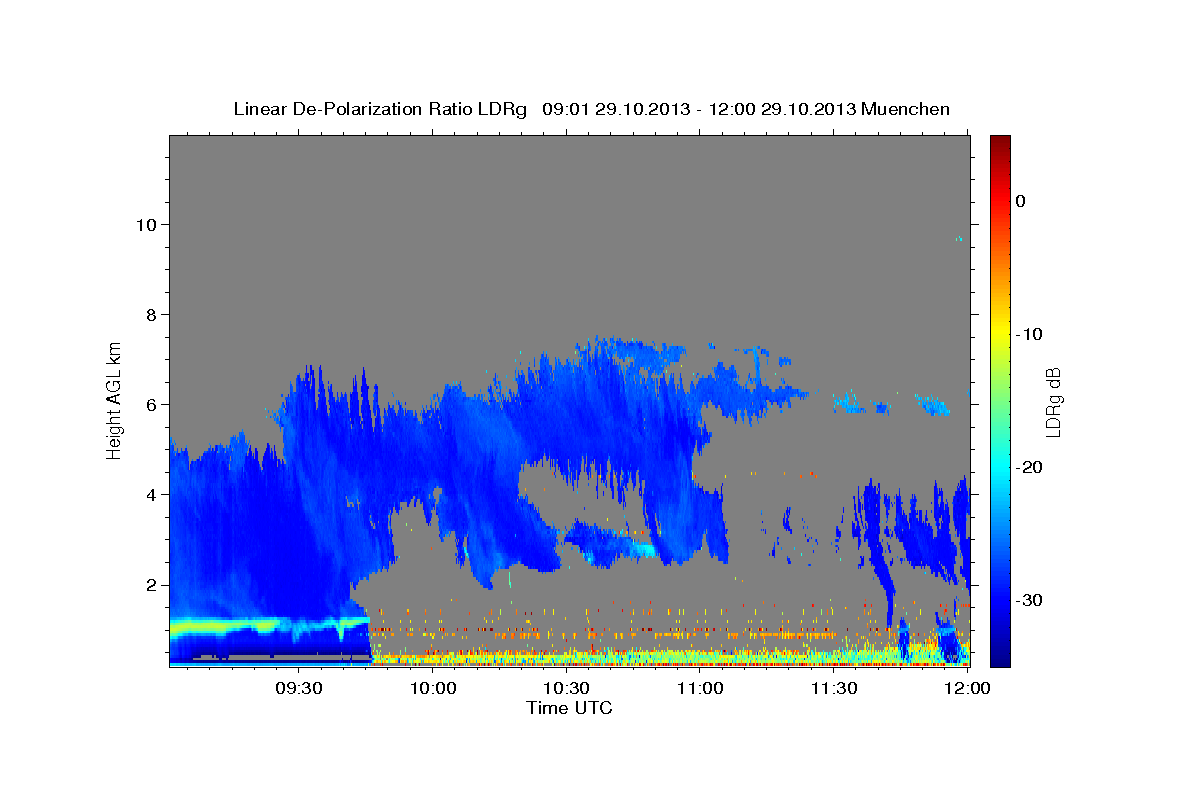Click the height tick label 4

pyautogui.click(x=151, y=495)
